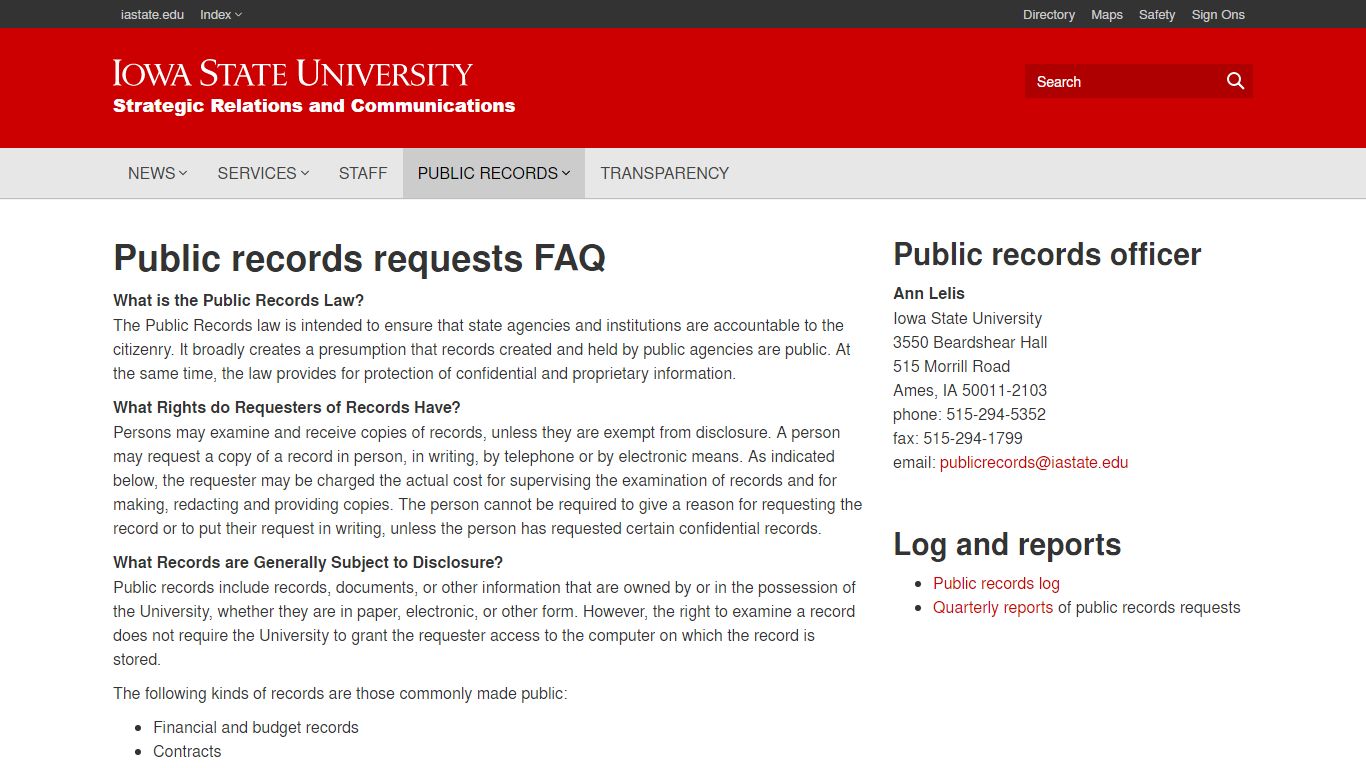1366x768 pixels.
Task: Click the '515 Morrill Road' address line
Action: point(952,366)
